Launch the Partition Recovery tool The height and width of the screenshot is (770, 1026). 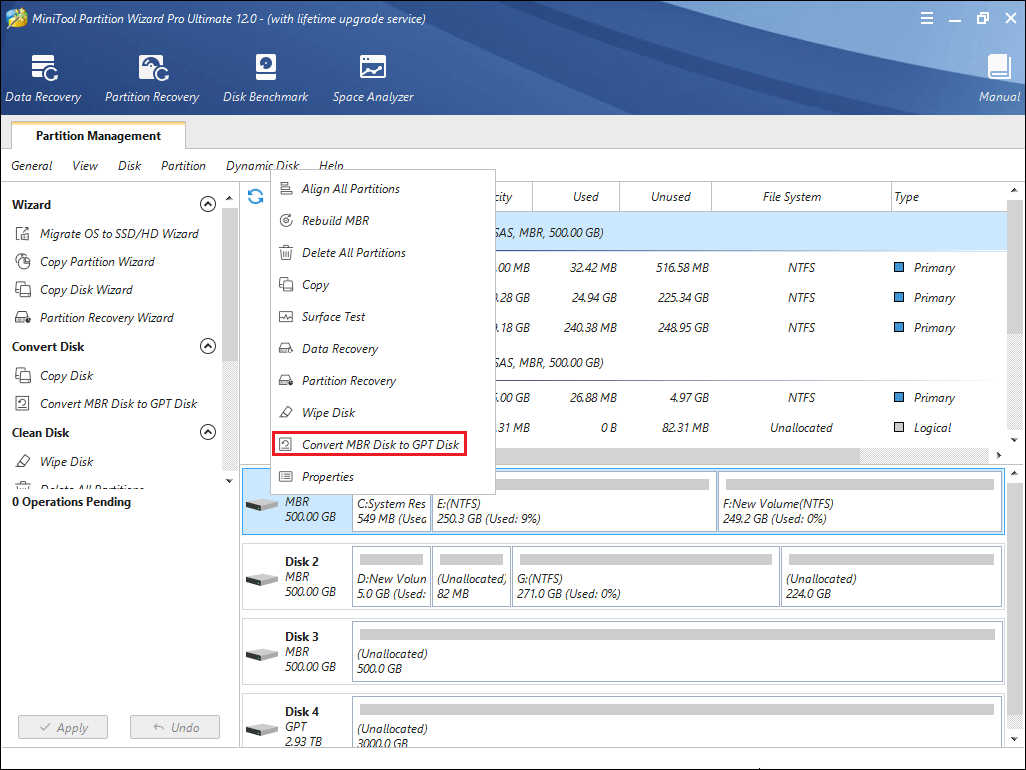152,79
